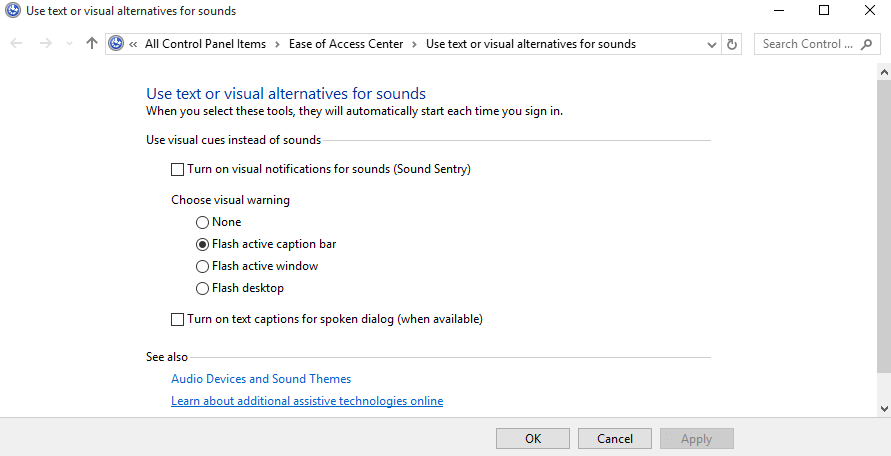
Task: Select the None visual warning option
Action: click(x=202, y=222)
